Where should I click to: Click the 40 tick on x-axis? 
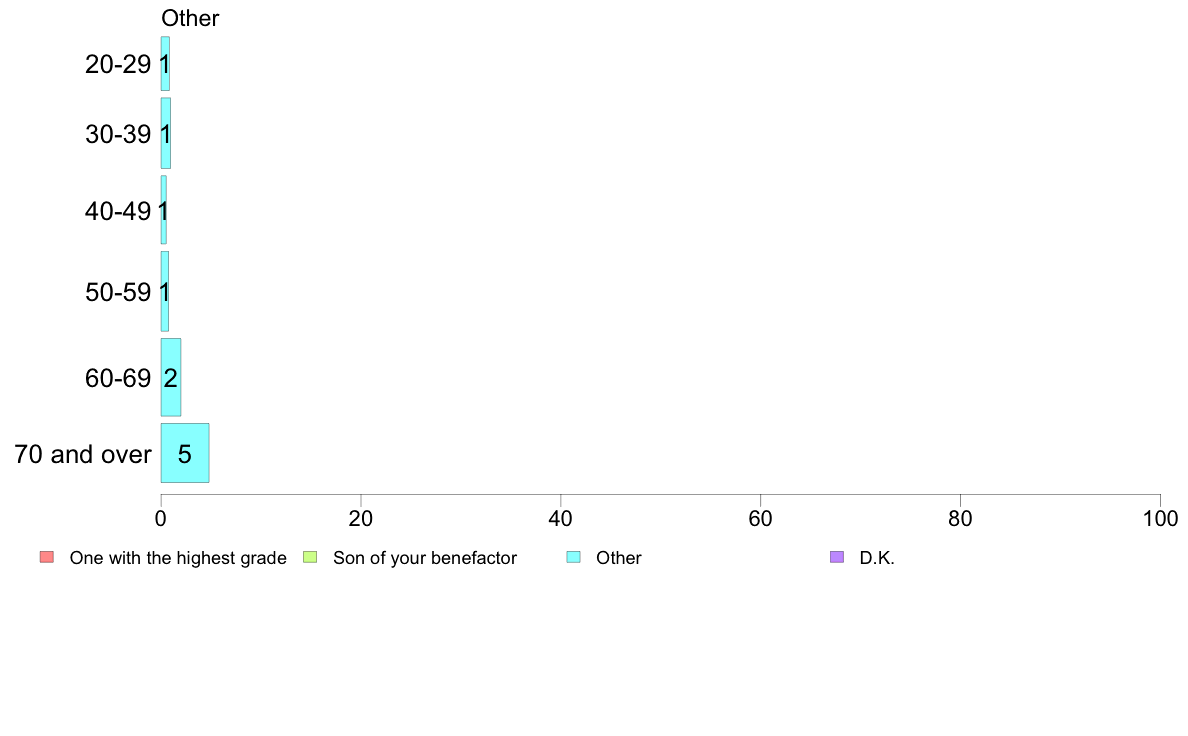click(561, 518)
